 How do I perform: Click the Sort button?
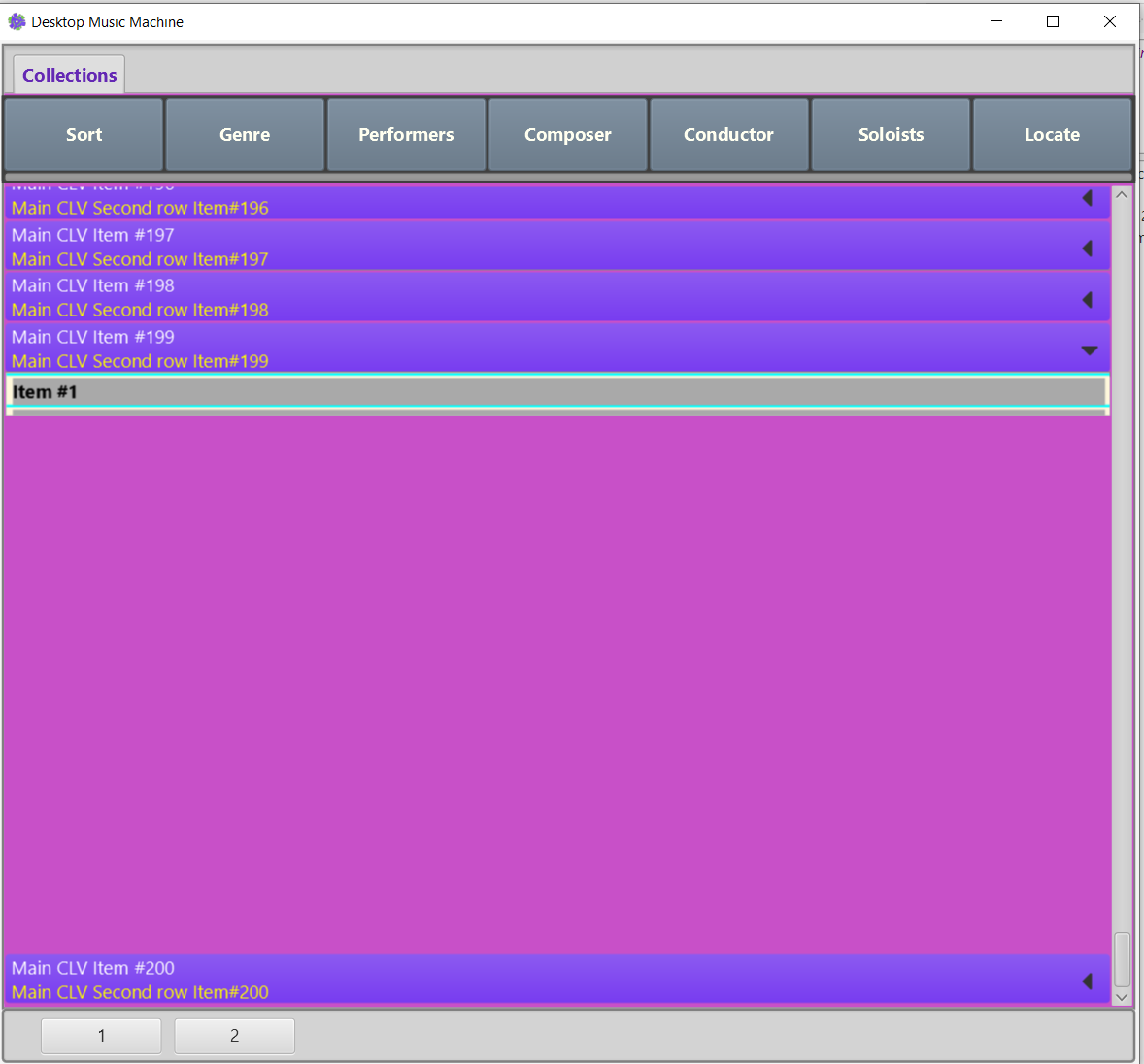(84, 135)
